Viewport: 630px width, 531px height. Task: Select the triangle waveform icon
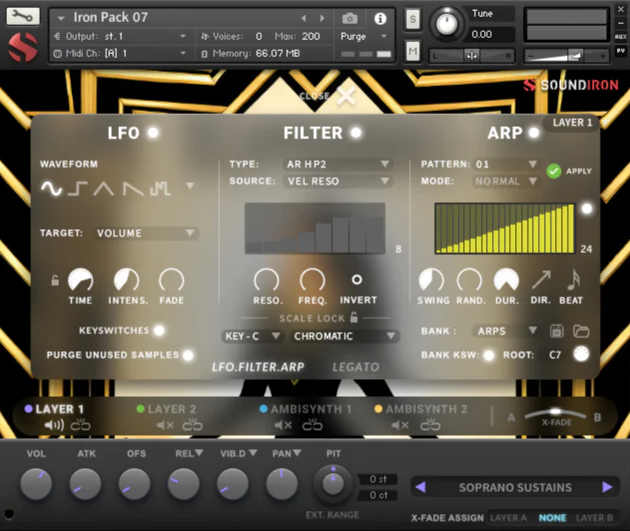click(x=104, y=187)
